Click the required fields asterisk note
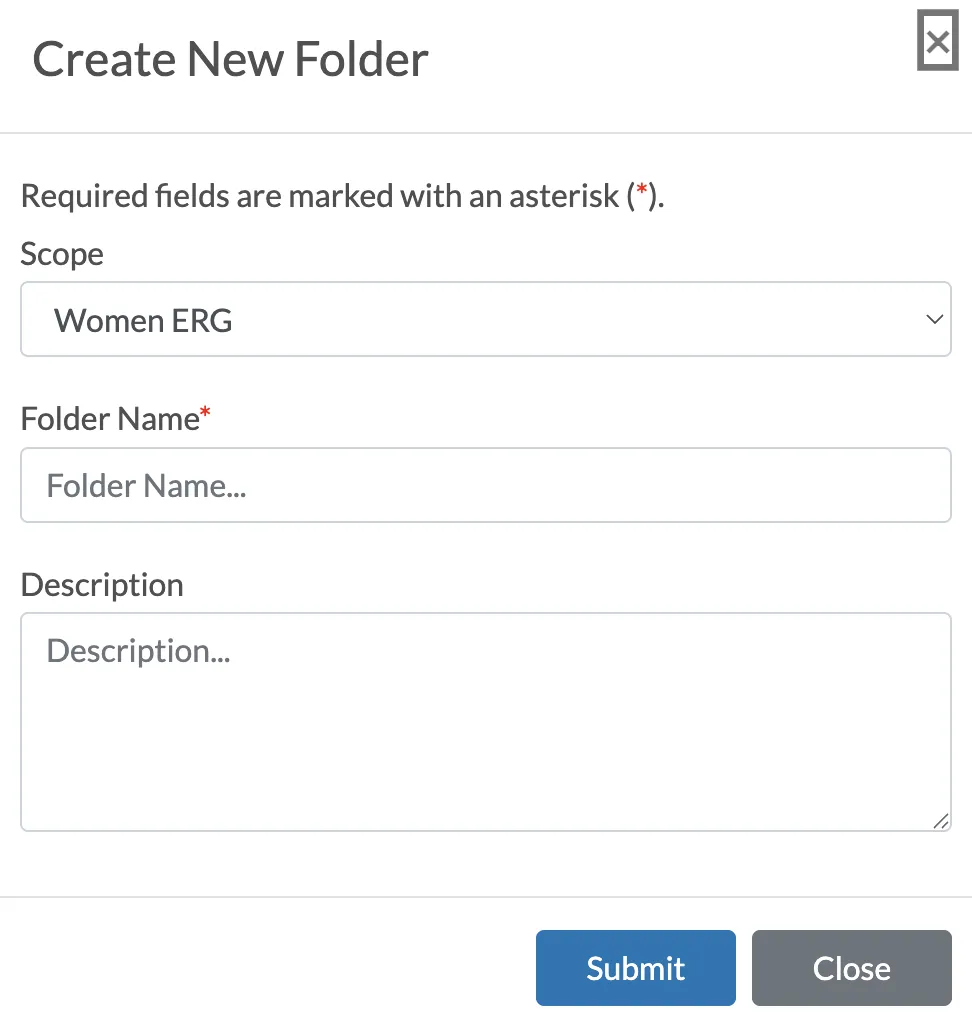This screenshot has height=1028, width=972. coord(342,196)
